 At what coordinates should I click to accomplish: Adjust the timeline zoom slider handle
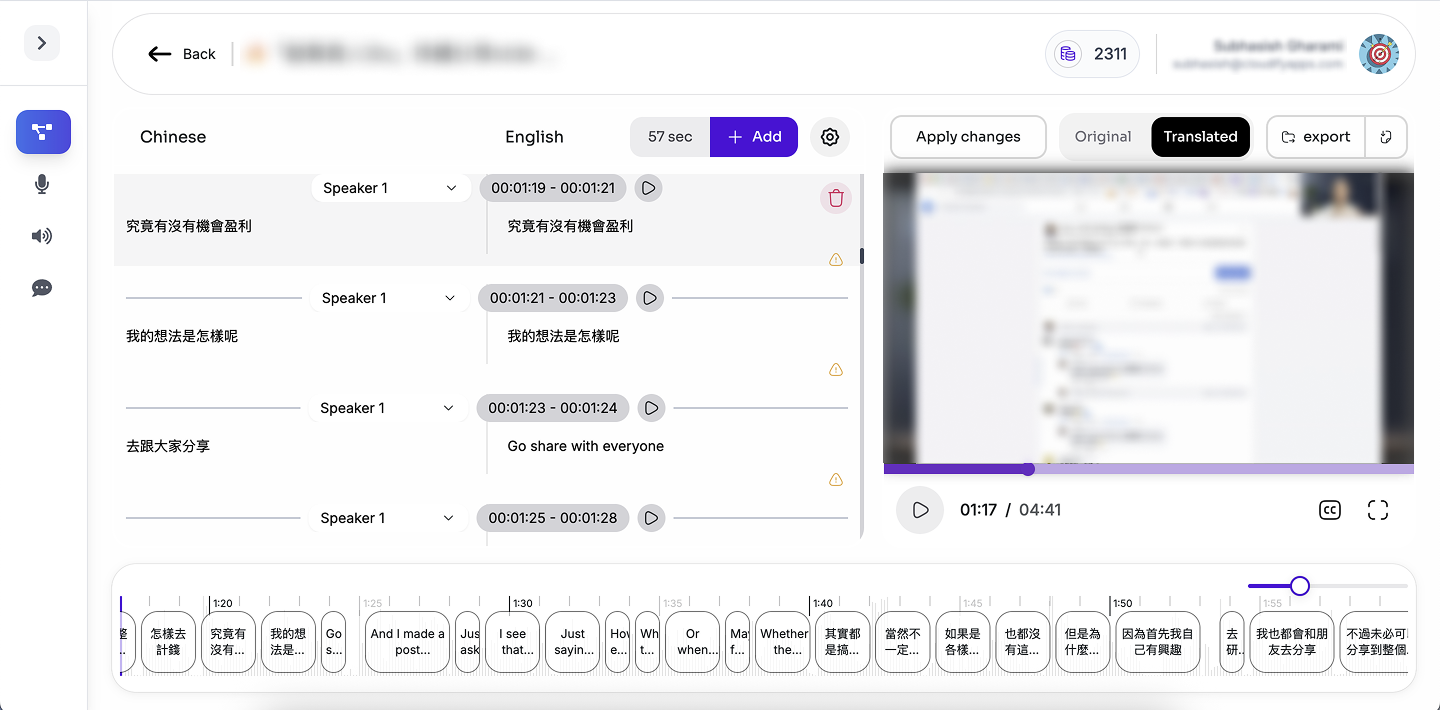pyautogui.click(x=1299, y=586)
